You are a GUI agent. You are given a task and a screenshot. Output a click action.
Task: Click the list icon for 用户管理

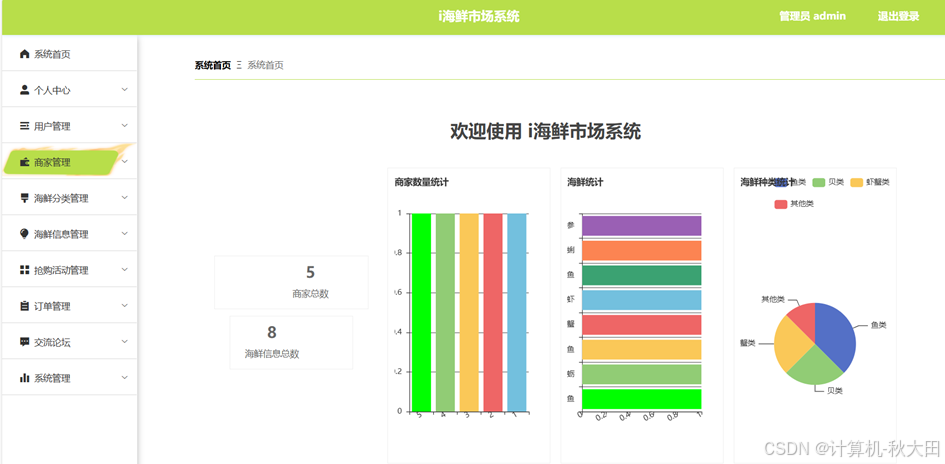tap(24, 126)
